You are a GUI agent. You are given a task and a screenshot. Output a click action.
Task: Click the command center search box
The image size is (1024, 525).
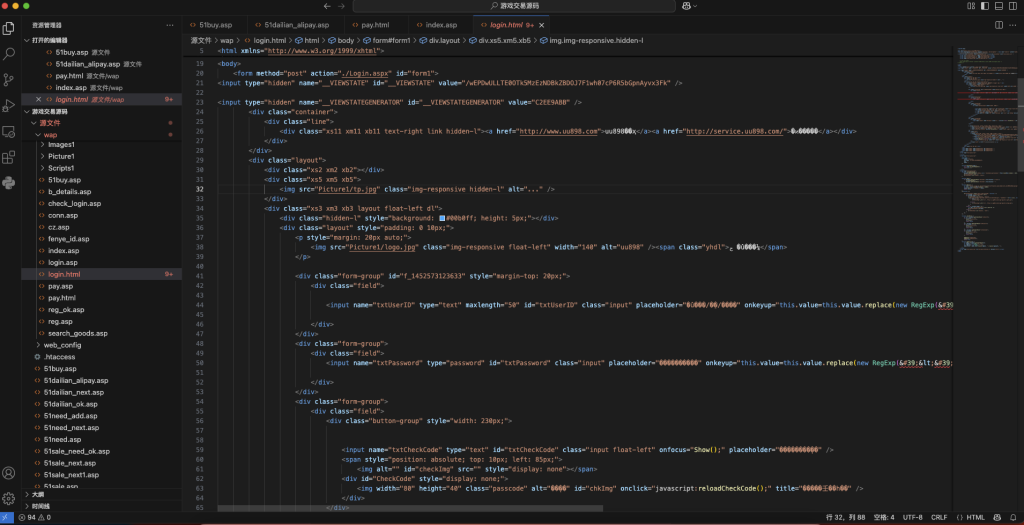coord(514,6)
